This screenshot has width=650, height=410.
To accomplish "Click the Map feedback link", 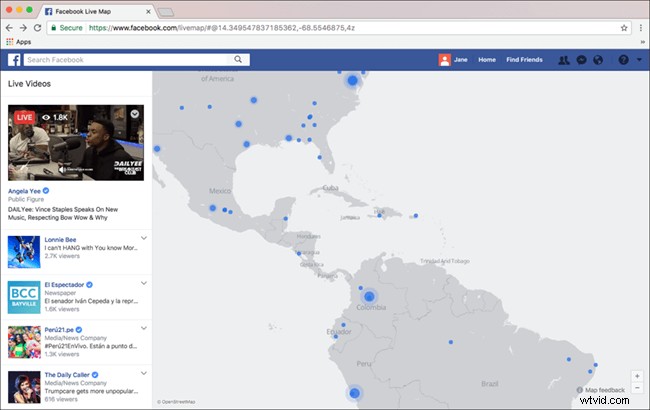I will 601,390.
